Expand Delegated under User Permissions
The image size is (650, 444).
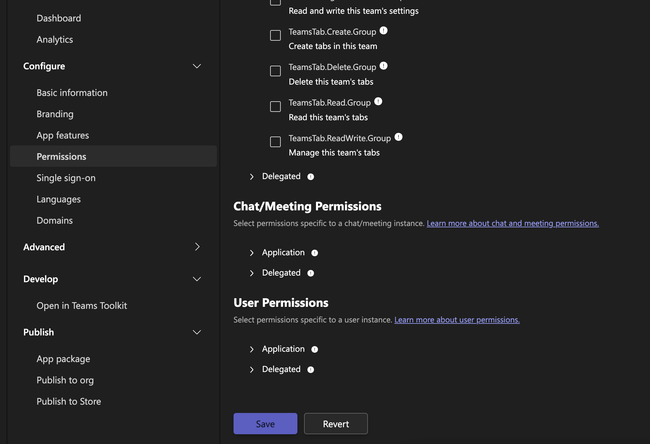252,370
